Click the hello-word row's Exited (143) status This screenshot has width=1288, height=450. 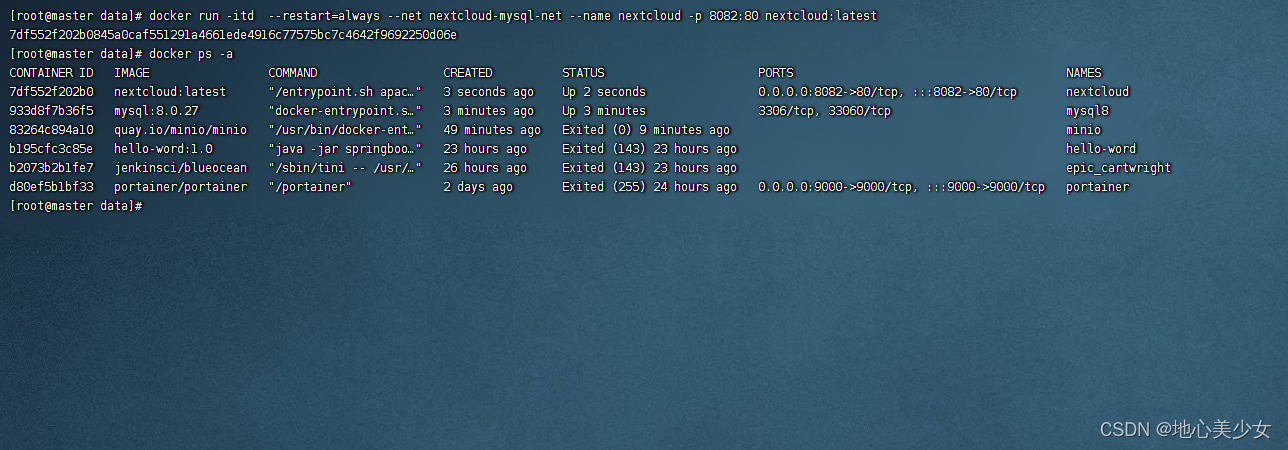pyautogui.click(x=650, y=149)
